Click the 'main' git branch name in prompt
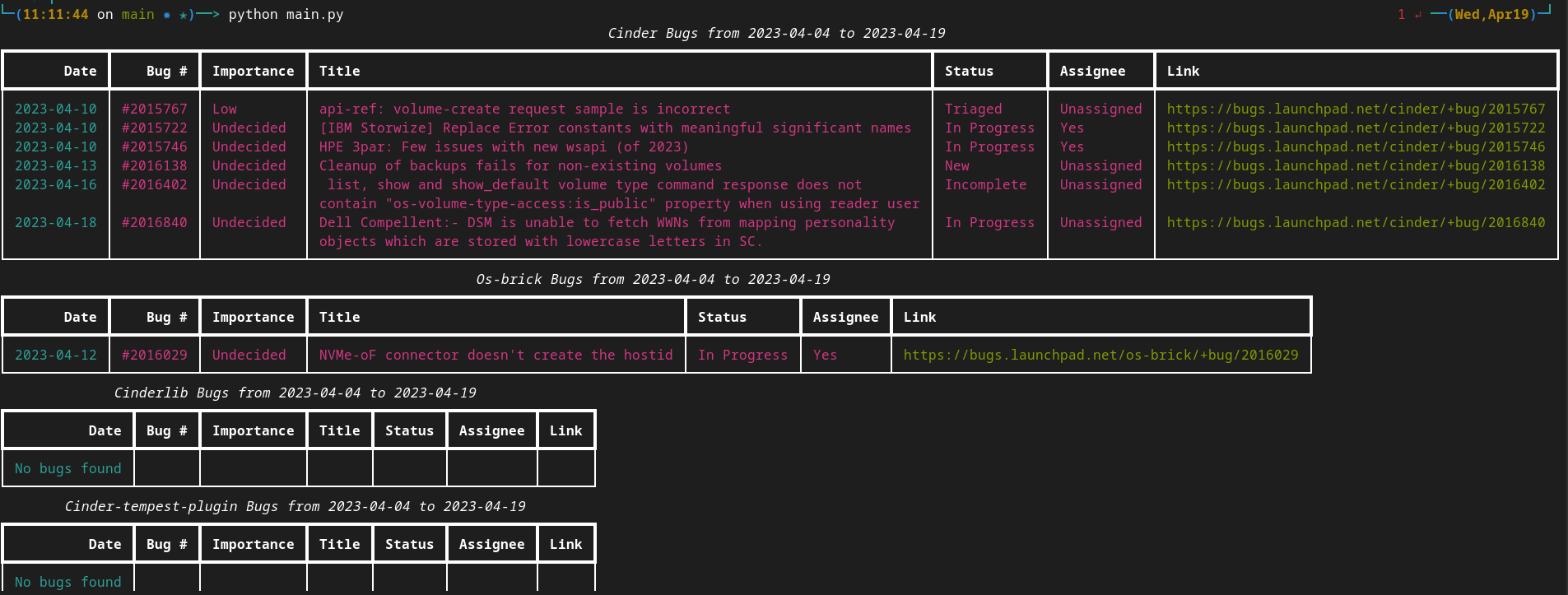This screenshot has height=595, width=1568. tap(137, 14)
